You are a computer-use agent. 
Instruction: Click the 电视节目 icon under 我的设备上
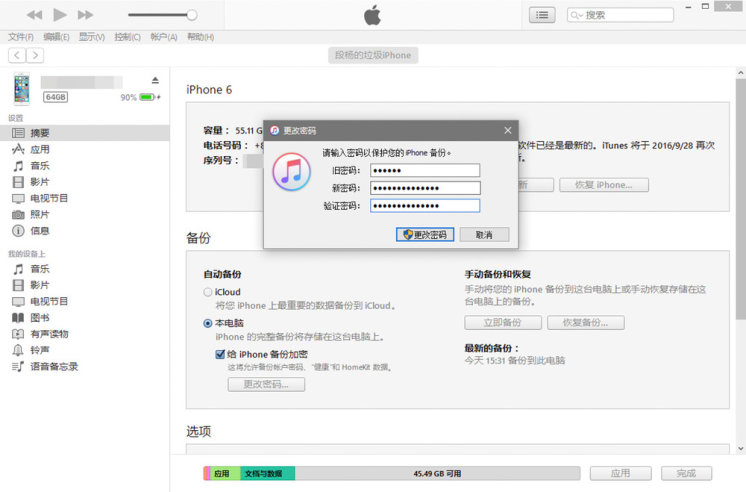pyautogui.click(x=18, y=302)
